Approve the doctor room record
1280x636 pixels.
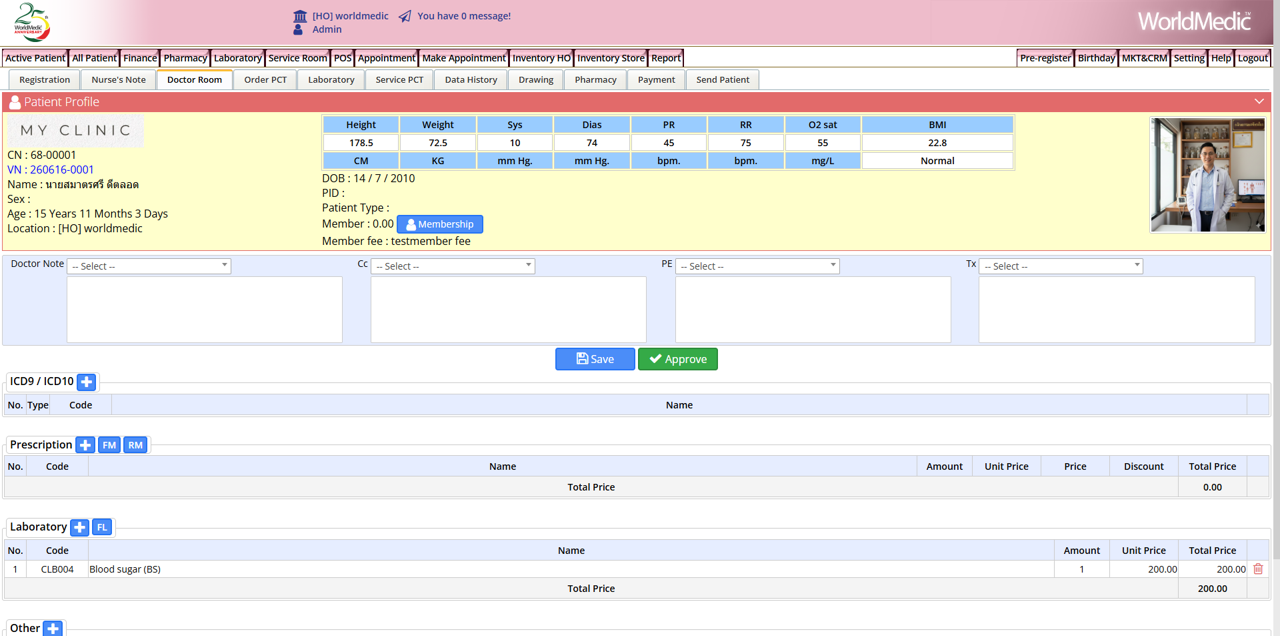click(678, 359)
